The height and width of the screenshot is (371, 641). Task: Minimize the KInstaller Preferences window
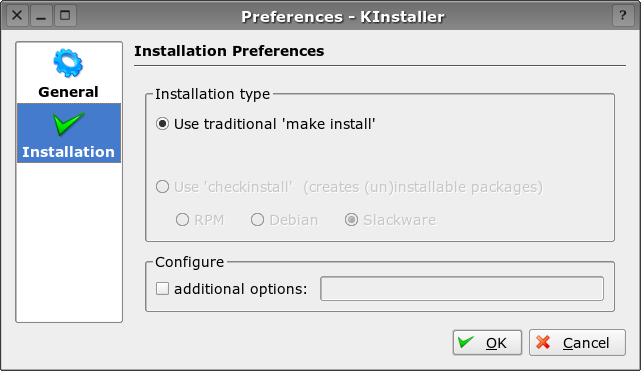pos(41,16)
